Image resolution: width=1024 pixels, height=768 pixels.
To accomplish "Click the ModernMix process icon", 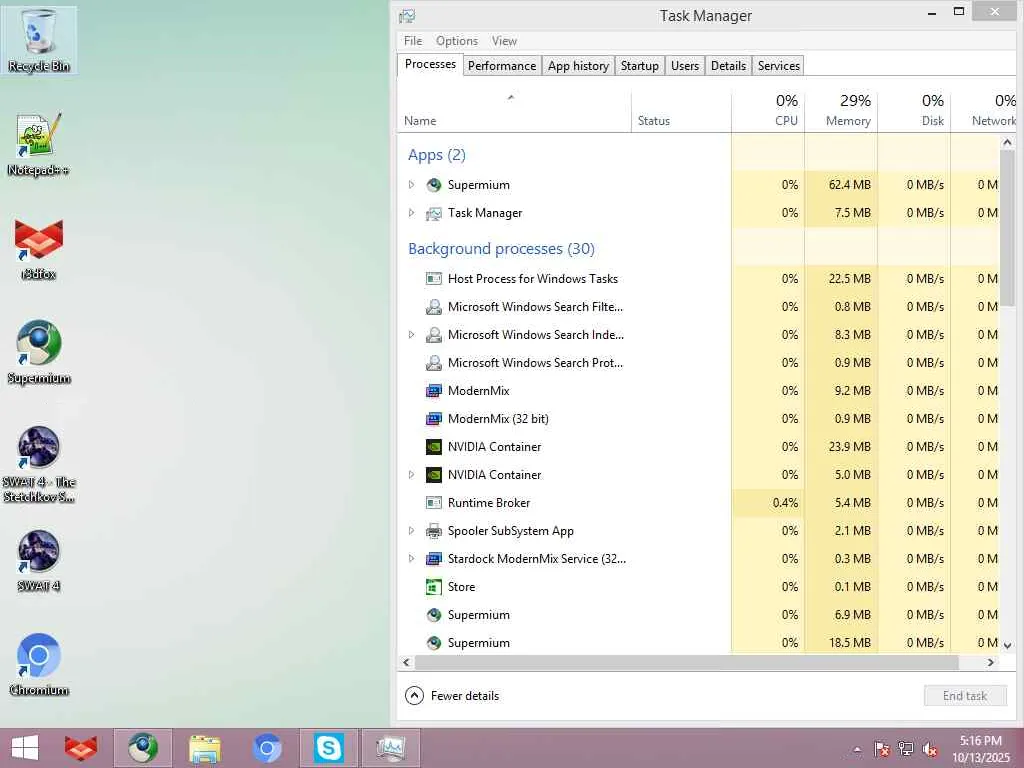I will click(434, 391).
